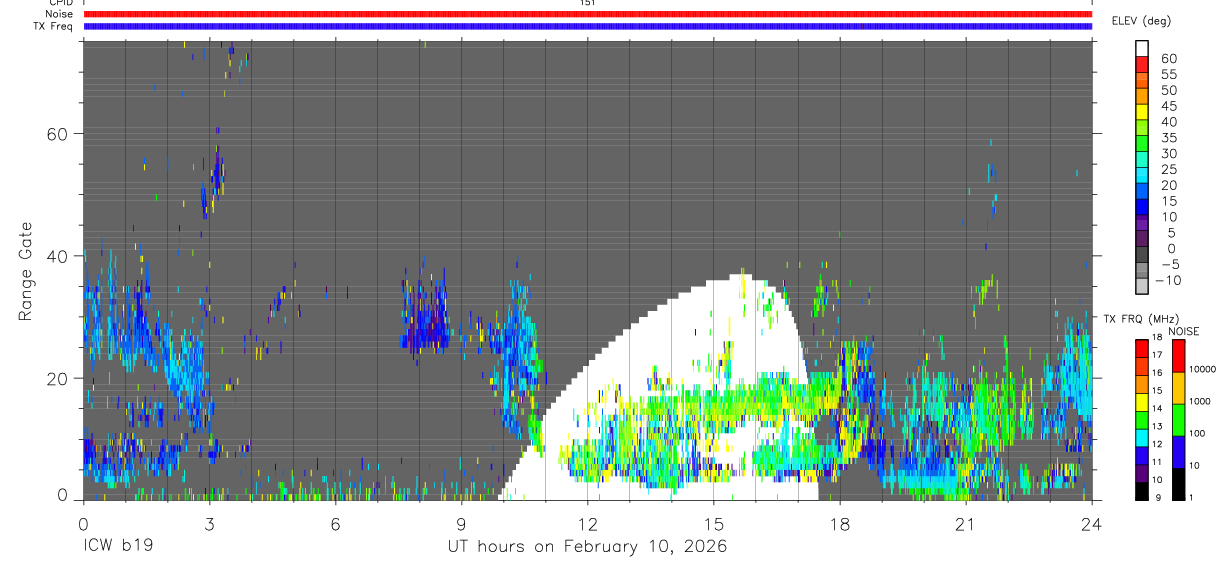This screenshot has width=1228, height=567.
Task: Click the 'Noise' label above the plot
Action: pyautogui.click(x=60, y=14)
